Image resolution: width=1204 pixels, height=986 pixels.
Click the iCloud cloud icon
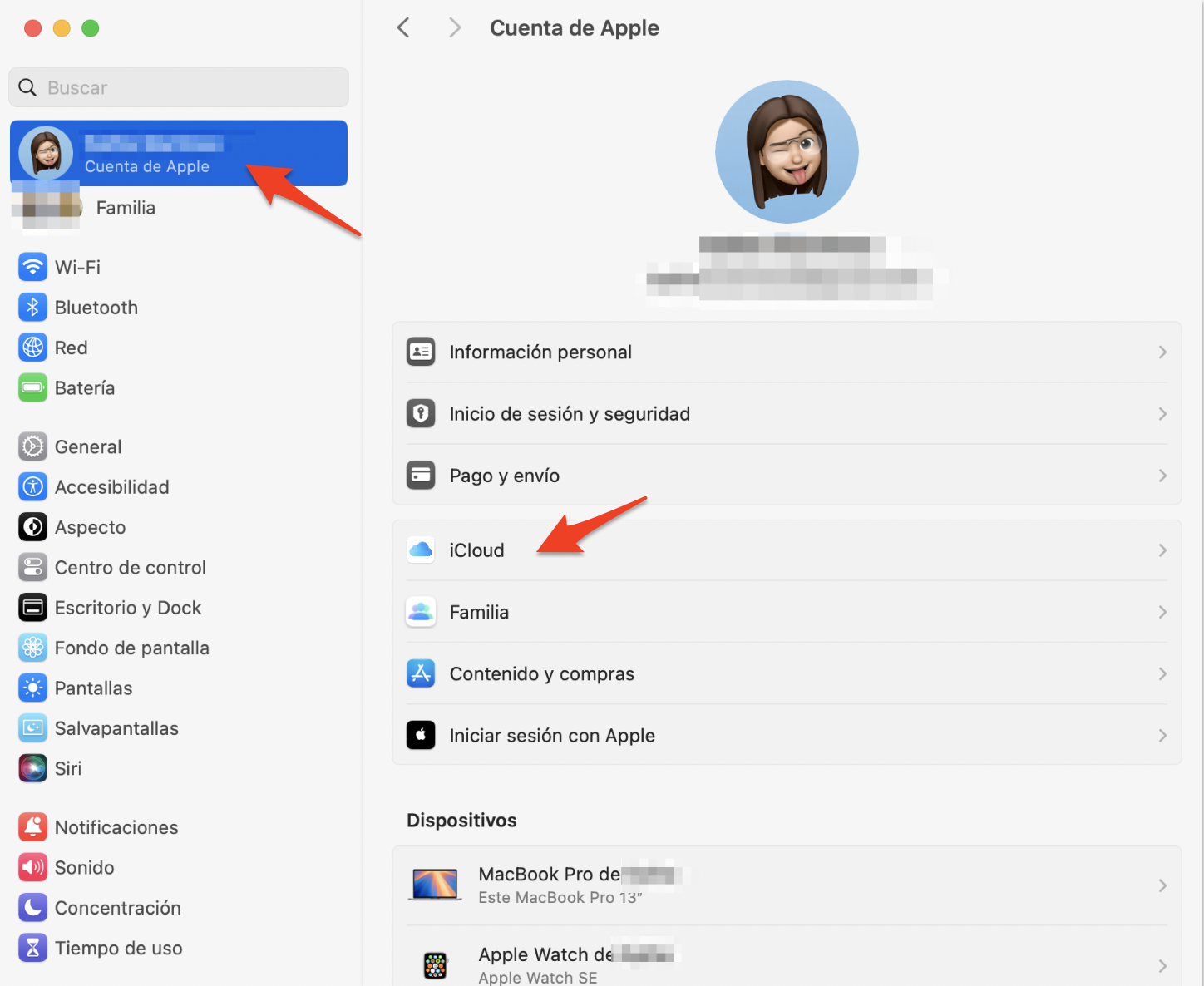421,550
